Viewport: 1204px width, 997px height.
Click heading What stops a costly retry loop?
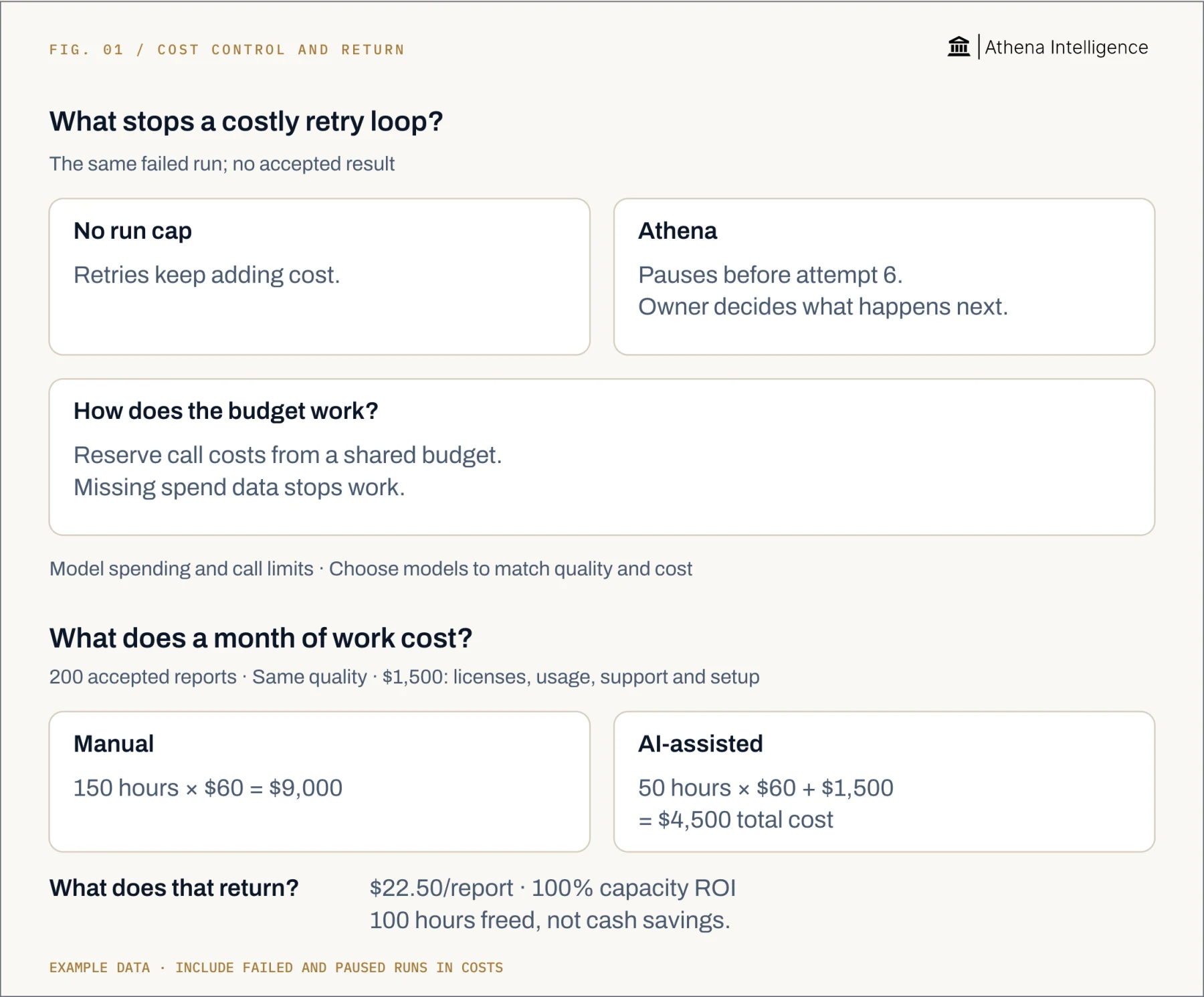[x=246, y=122]
